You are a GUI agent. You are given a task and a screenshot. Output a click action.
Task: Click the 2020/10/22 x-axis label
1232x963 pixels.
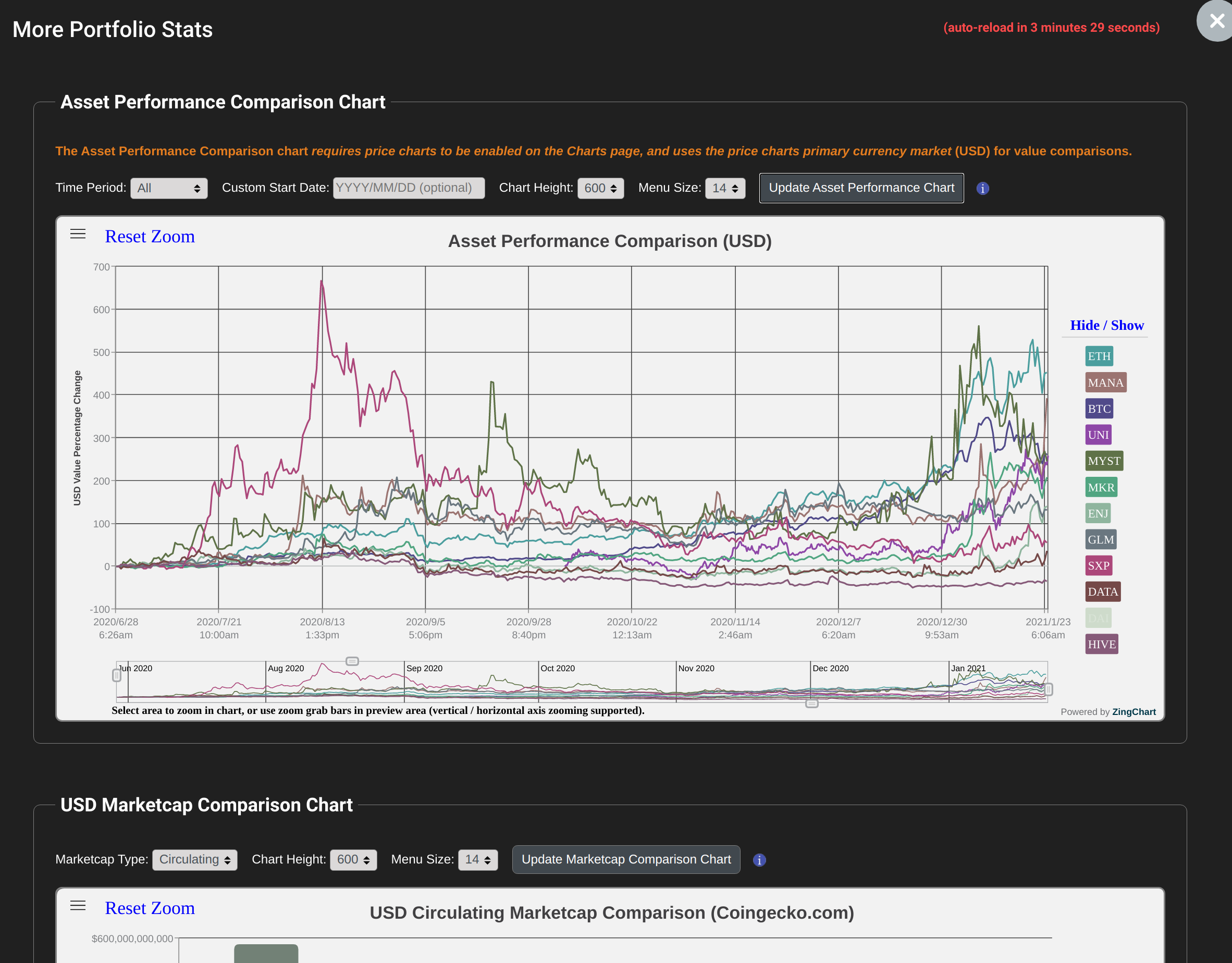pos(632,628)
